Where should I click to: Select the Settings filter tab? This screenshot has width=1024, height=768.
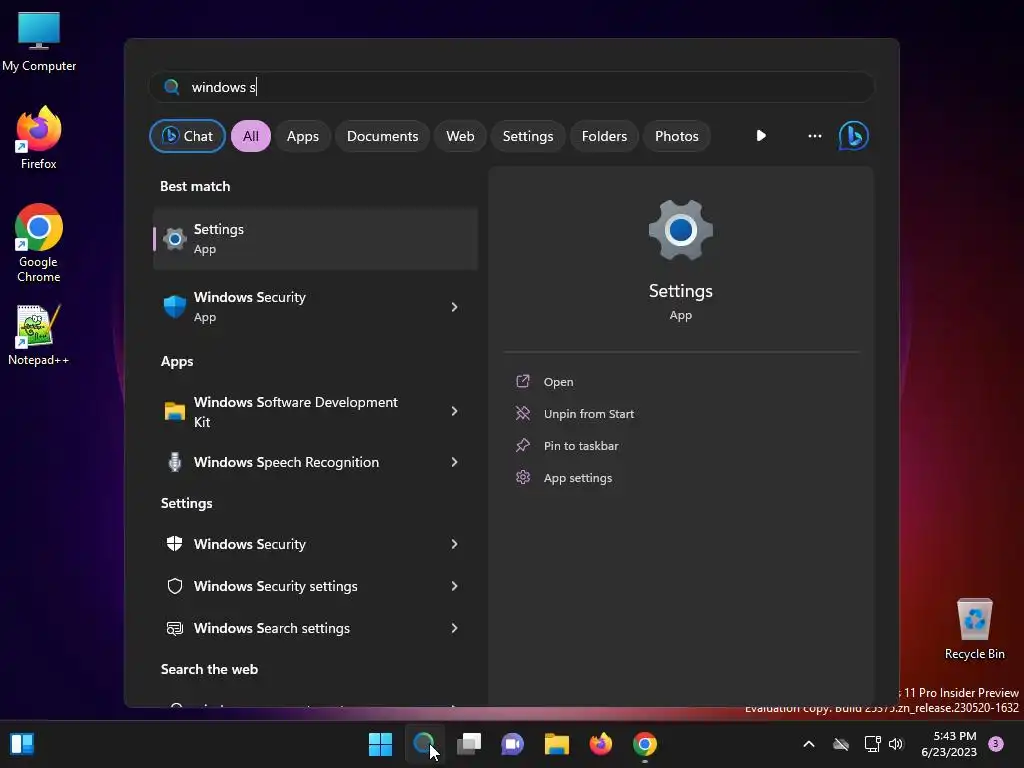pos(528,136)
